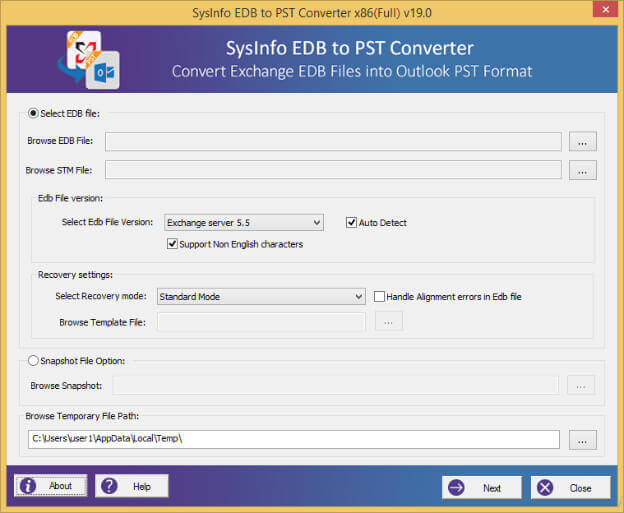Click the temporary file path input field
Viewport: 624px width, 513px height.
point(293,440)
